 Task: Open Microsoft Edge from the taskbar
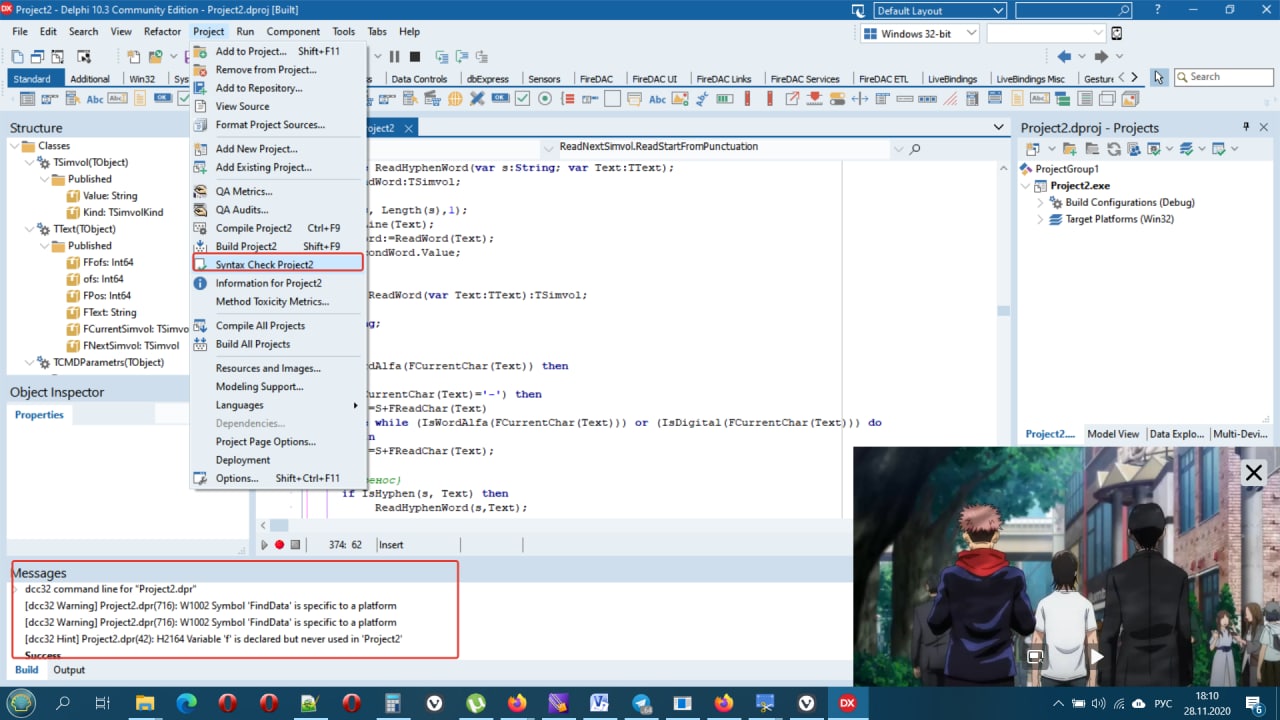[x=186, y=703]
